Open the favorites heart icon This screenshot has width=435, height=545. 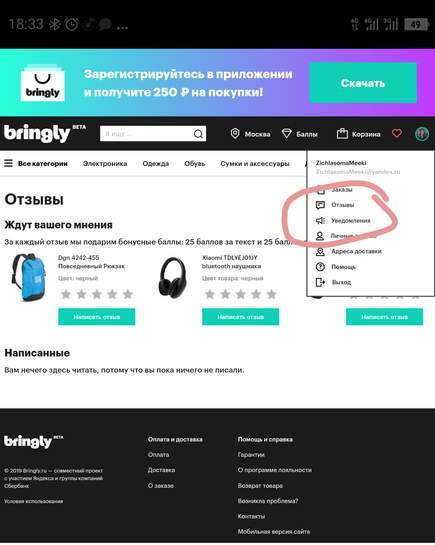pyautogui.click(x=397, y=133)
